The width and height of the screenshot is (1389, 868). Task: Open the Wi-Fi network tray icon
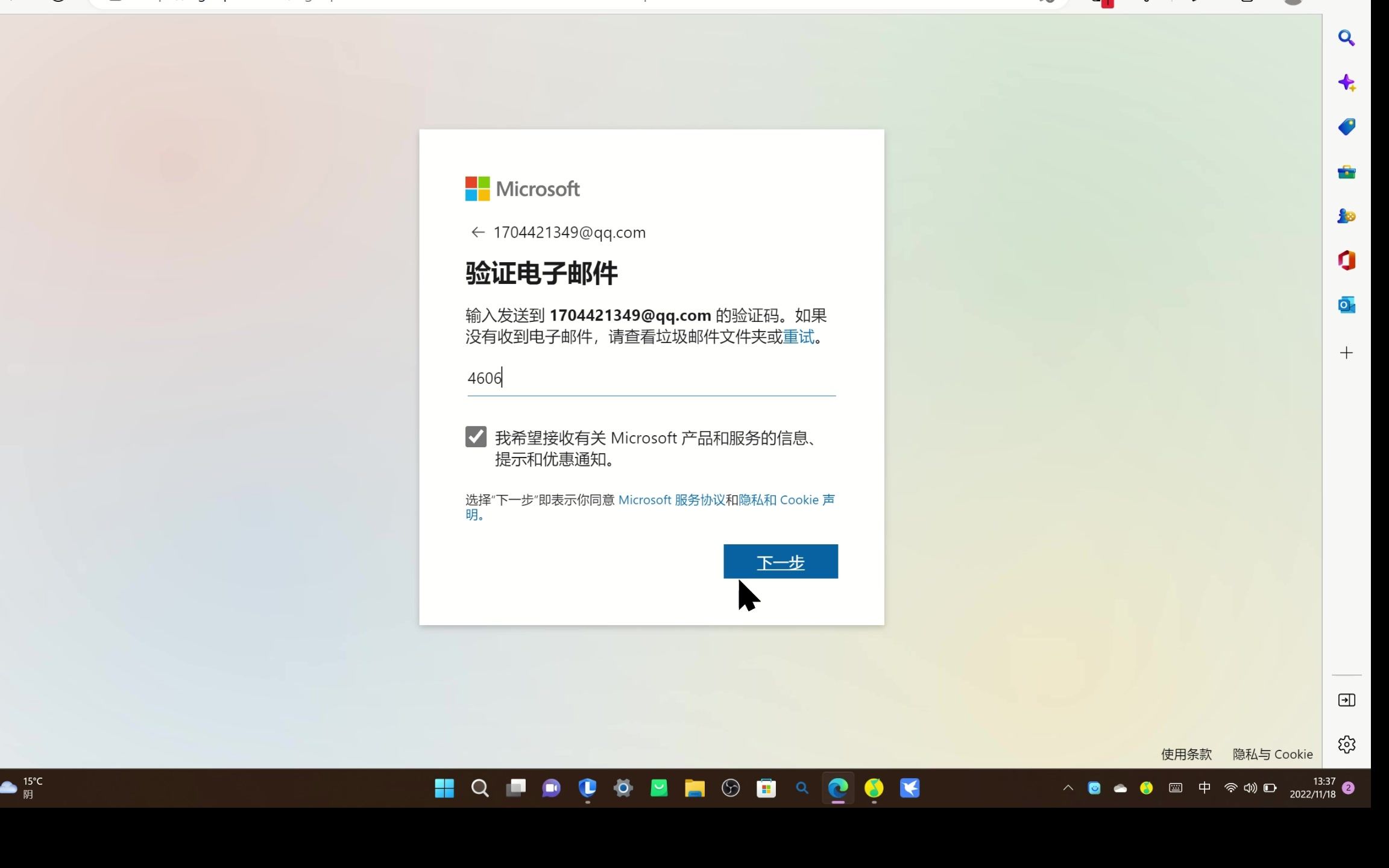tap(1230, 788)
